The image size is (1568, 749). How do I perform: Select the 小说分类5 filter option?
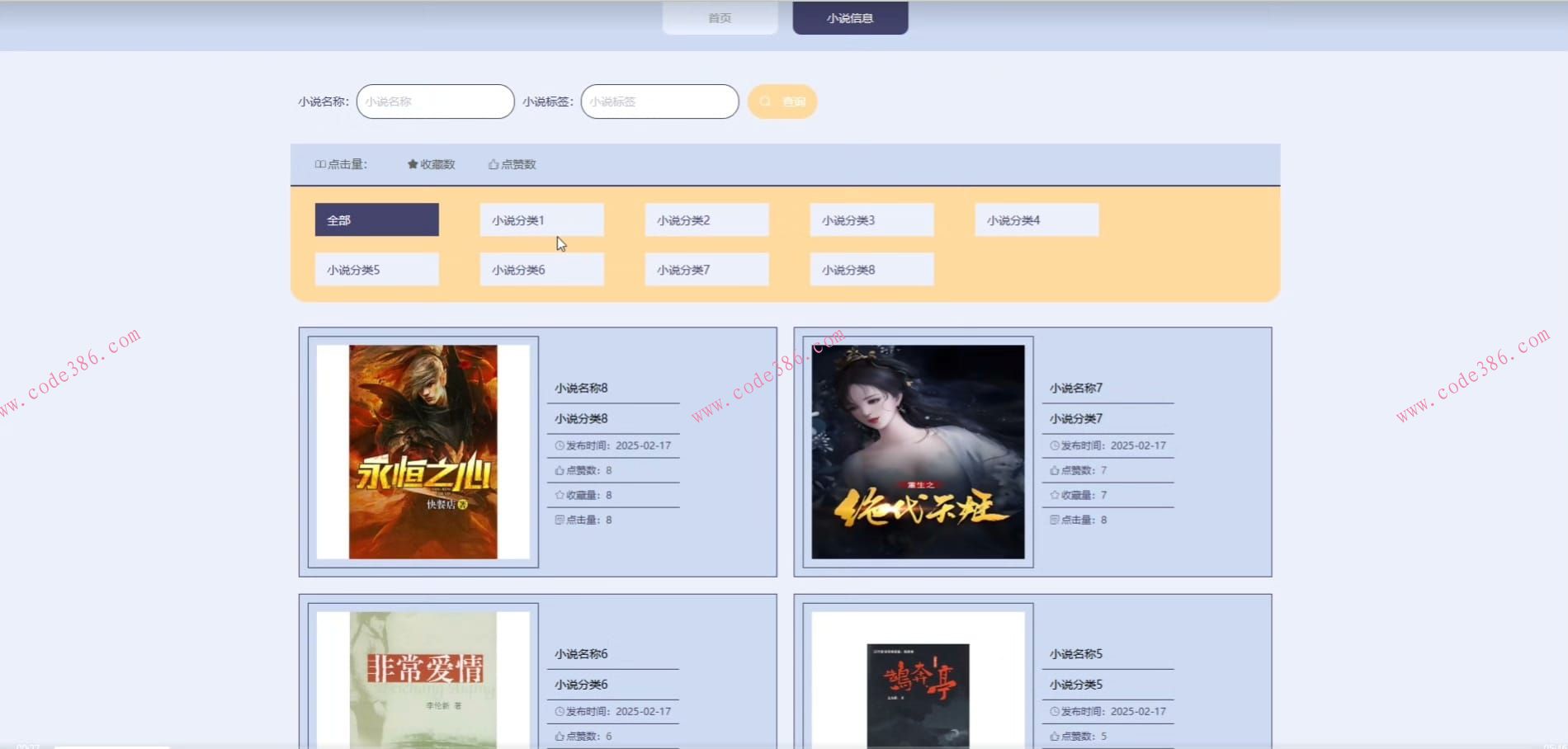[376, 269]
